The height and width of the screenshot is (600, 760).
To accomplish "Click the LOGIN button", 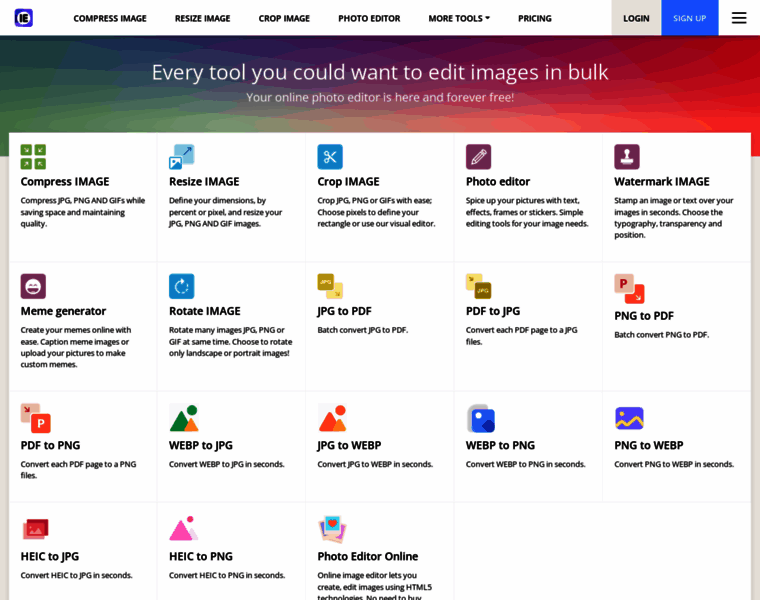I will click(636, 18).
